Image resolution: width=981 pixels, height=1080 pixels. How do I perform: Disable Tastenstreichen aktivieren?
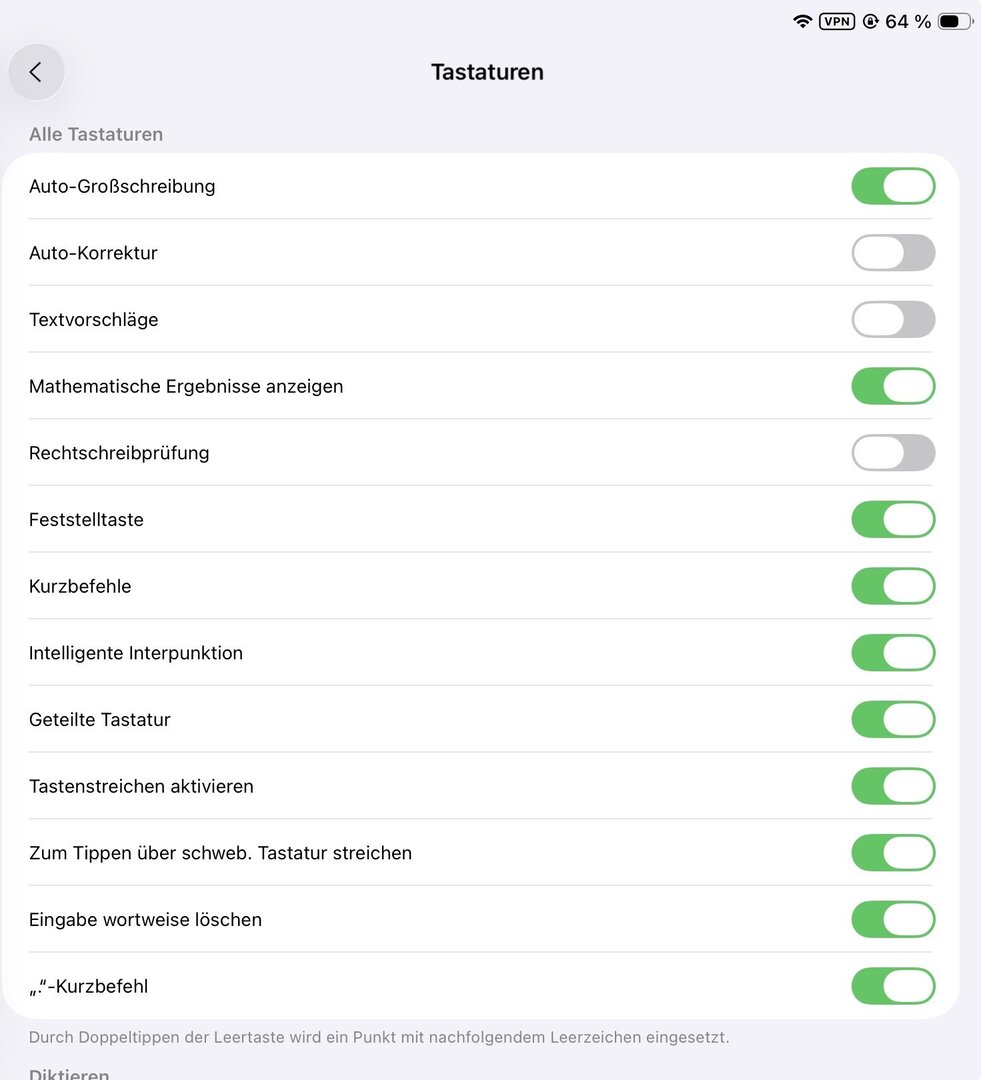coord(893,786)
